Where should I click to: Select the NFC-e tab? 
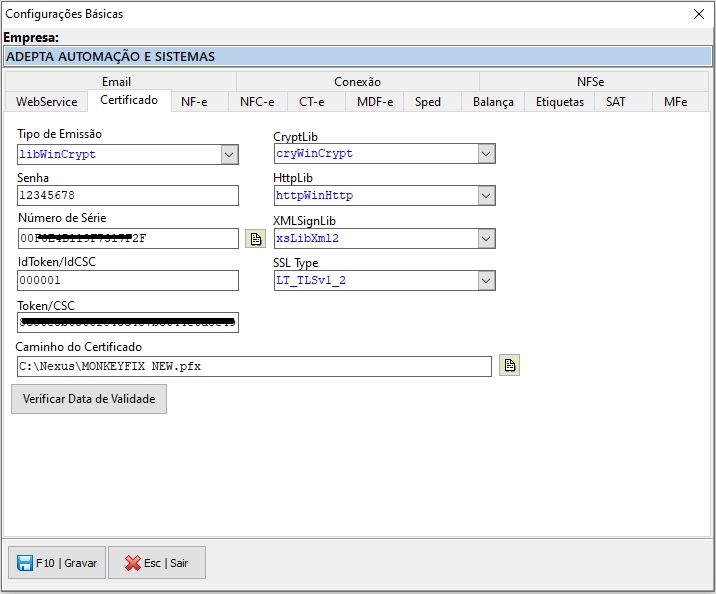257,102
